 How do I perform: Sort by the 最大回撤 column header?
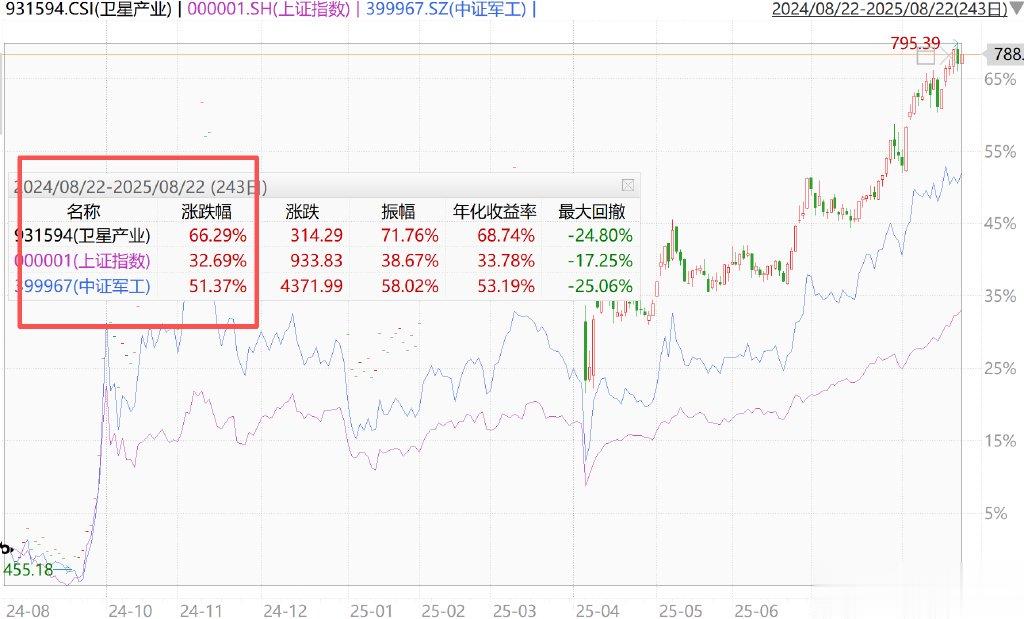(x=592, y=212)
